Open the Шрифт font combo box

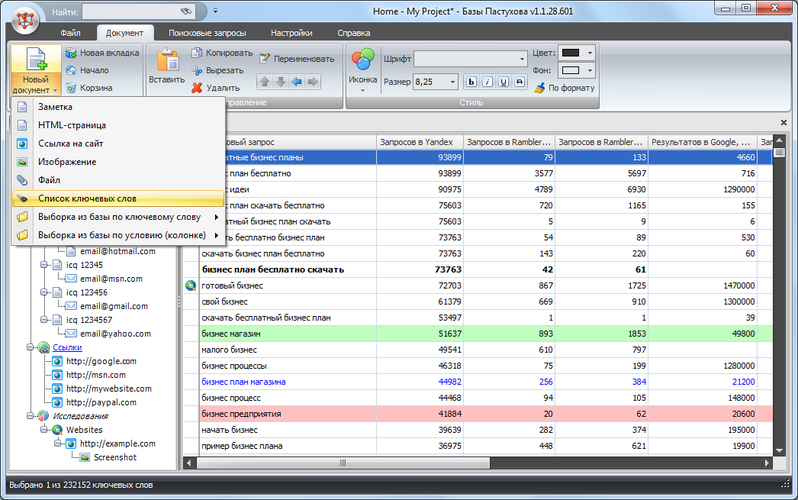coord(470,59)
